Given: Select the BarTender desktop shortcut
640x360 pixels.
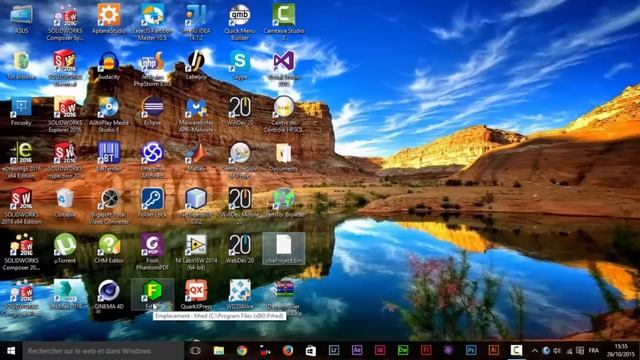Looking at the screenshot, I should (x=109, y=157).
